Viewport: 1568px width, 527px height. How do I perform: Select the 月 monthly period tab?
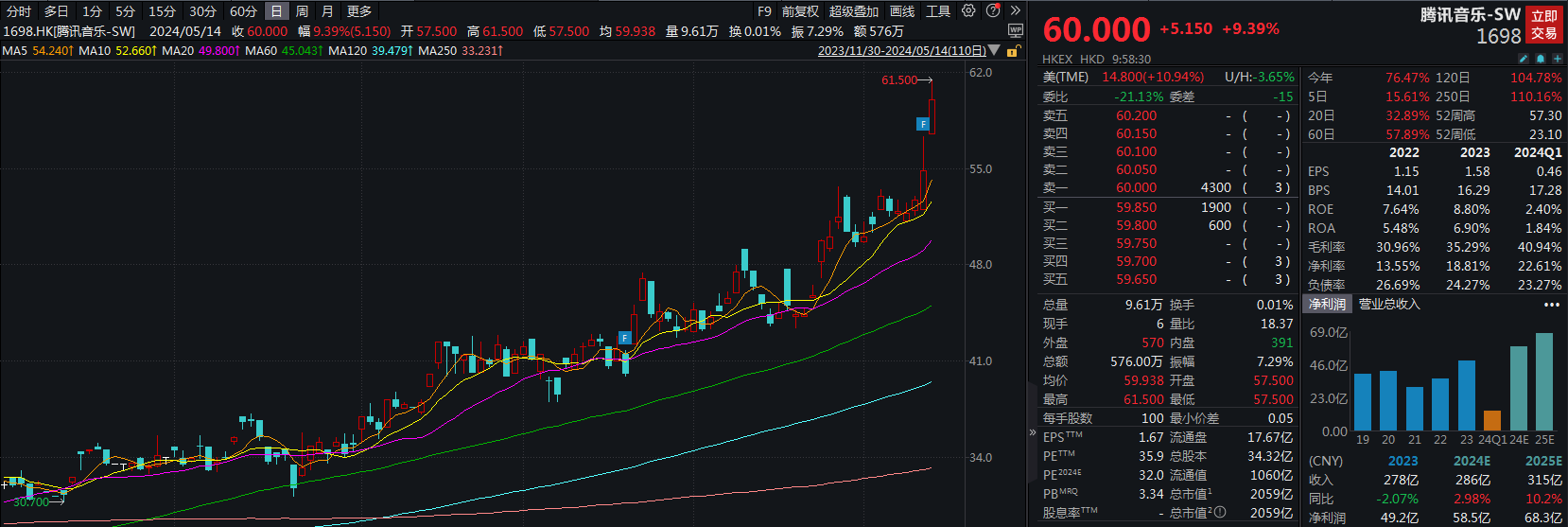click(327, 11)
